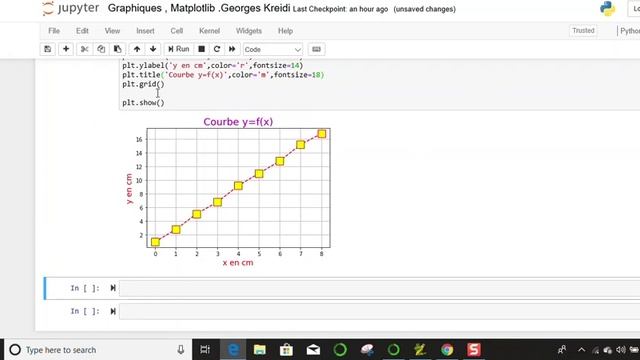Open Mail app from taskbar
The height and width of the screenshot is (360, 640).
(313, 350)
